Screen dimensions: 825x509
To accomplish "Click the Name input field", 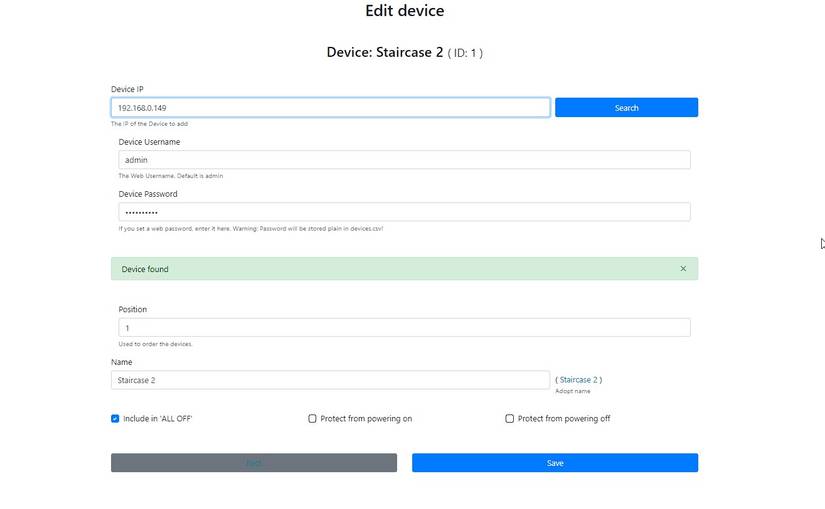I will click(330, 380).
